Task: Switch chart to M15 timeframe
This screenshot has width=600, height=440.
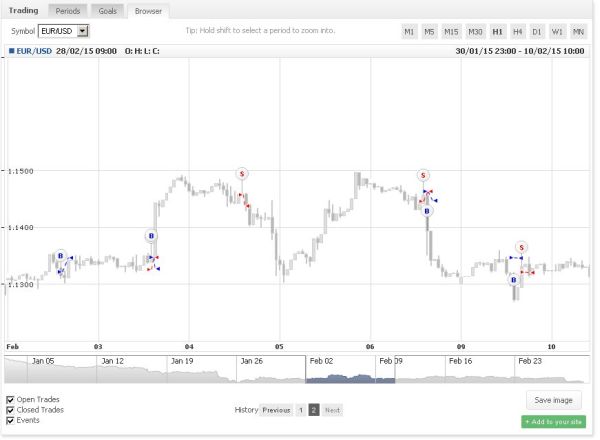Action: [x=452, y=31]
